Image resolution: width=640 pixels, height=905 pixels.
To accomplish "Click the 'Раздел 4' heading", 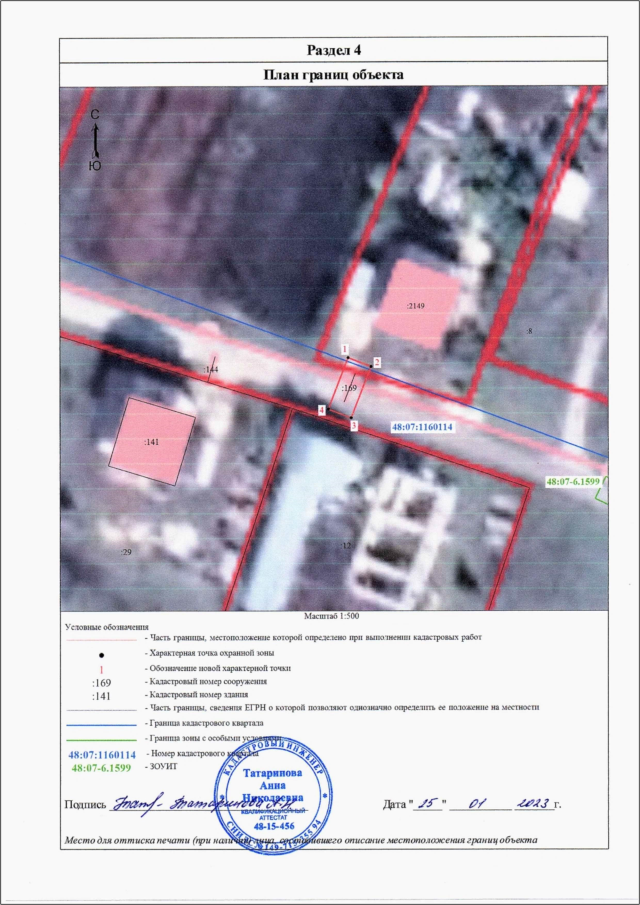I will pos(332,50).
